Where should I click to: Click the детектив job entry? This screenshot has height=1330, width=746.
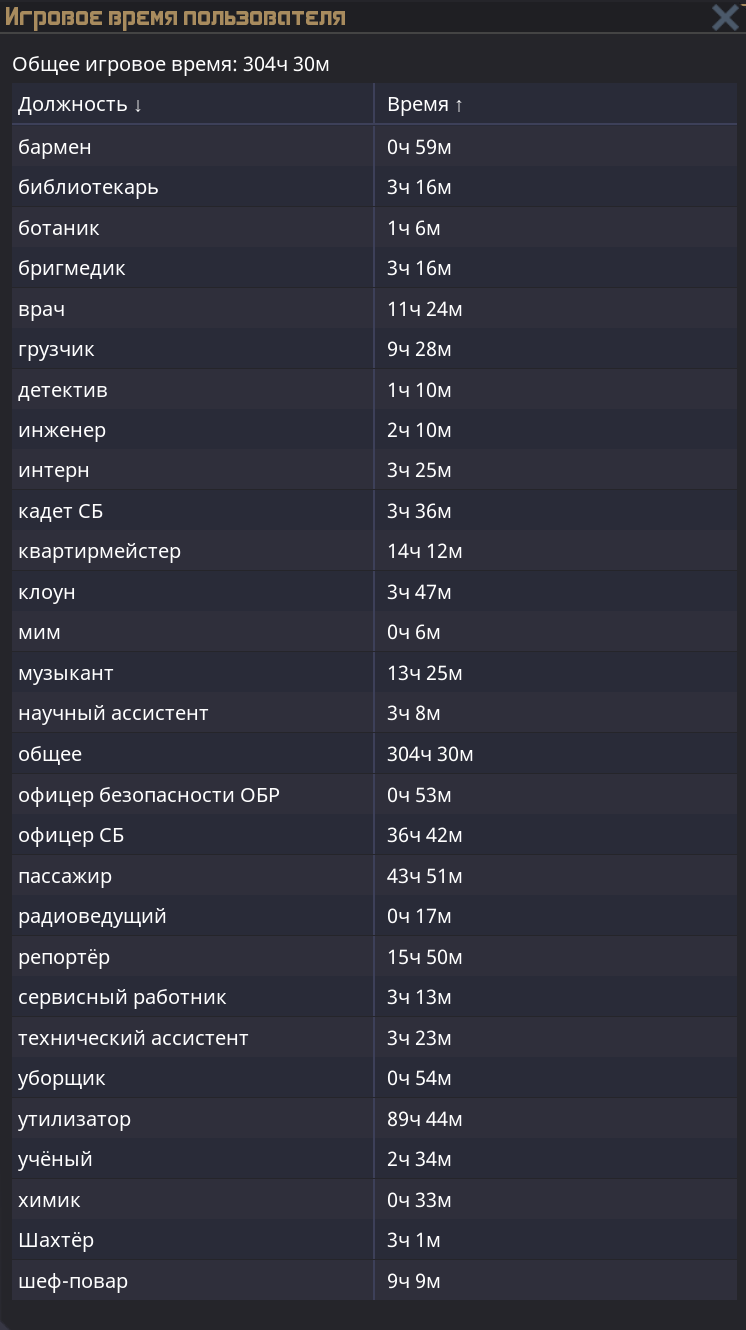pos(63,390)
